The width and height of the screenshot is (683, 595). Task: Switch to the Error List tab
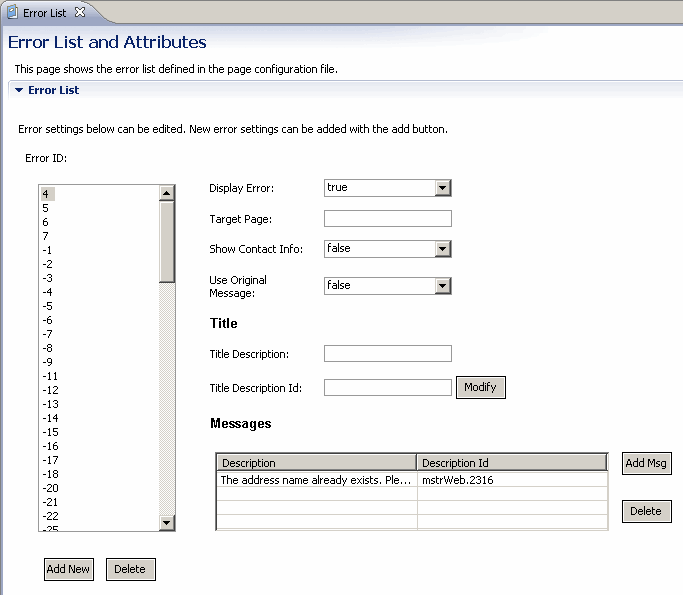pos(44,13)
